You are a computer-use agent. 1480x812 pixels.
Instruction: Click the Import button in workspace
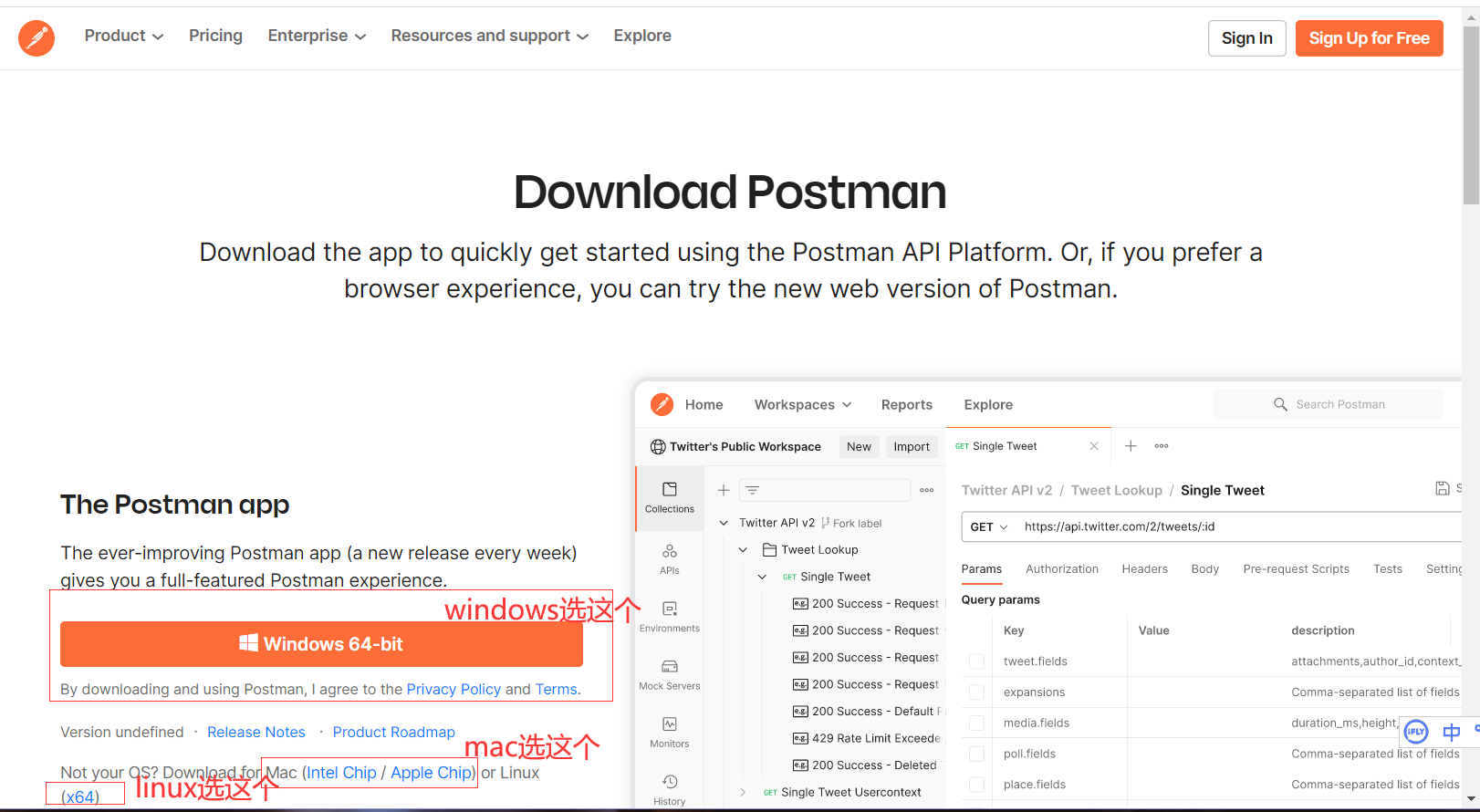pyautogui.click(x=912, y=446)
